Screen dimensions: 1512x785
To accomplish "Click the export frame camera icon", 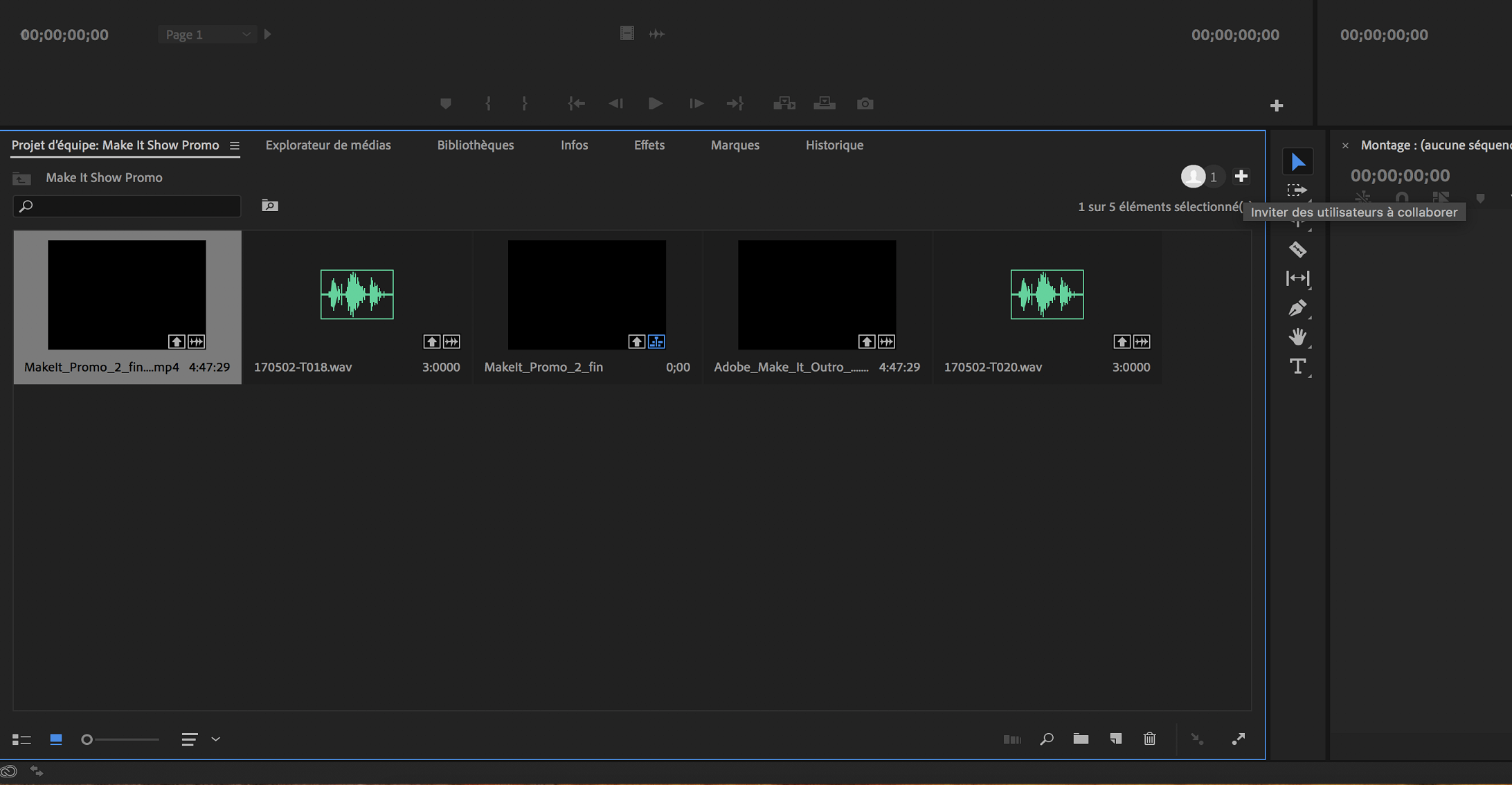I will point(865,104).
